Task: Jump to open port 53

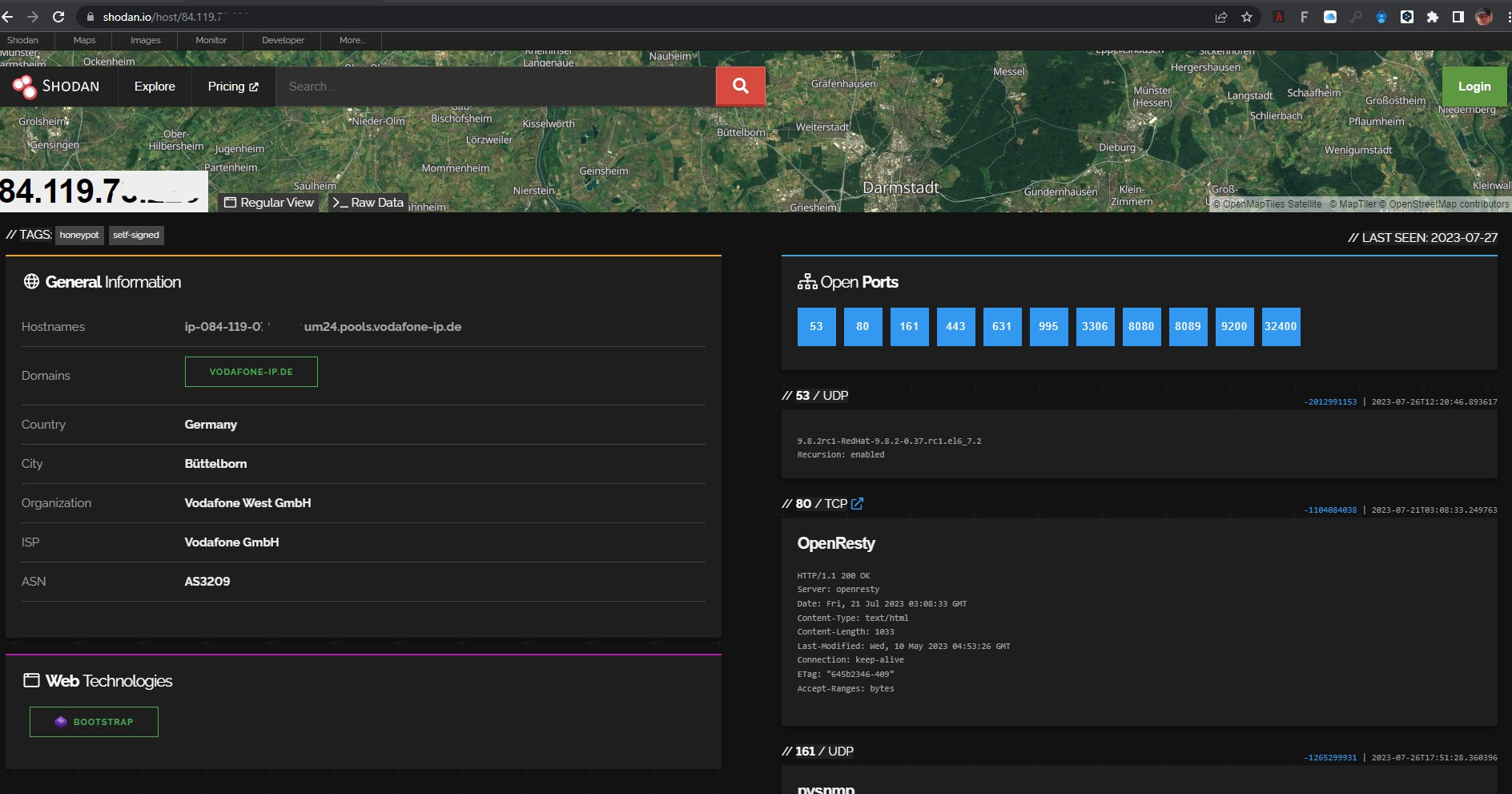Action: point(816,326)
